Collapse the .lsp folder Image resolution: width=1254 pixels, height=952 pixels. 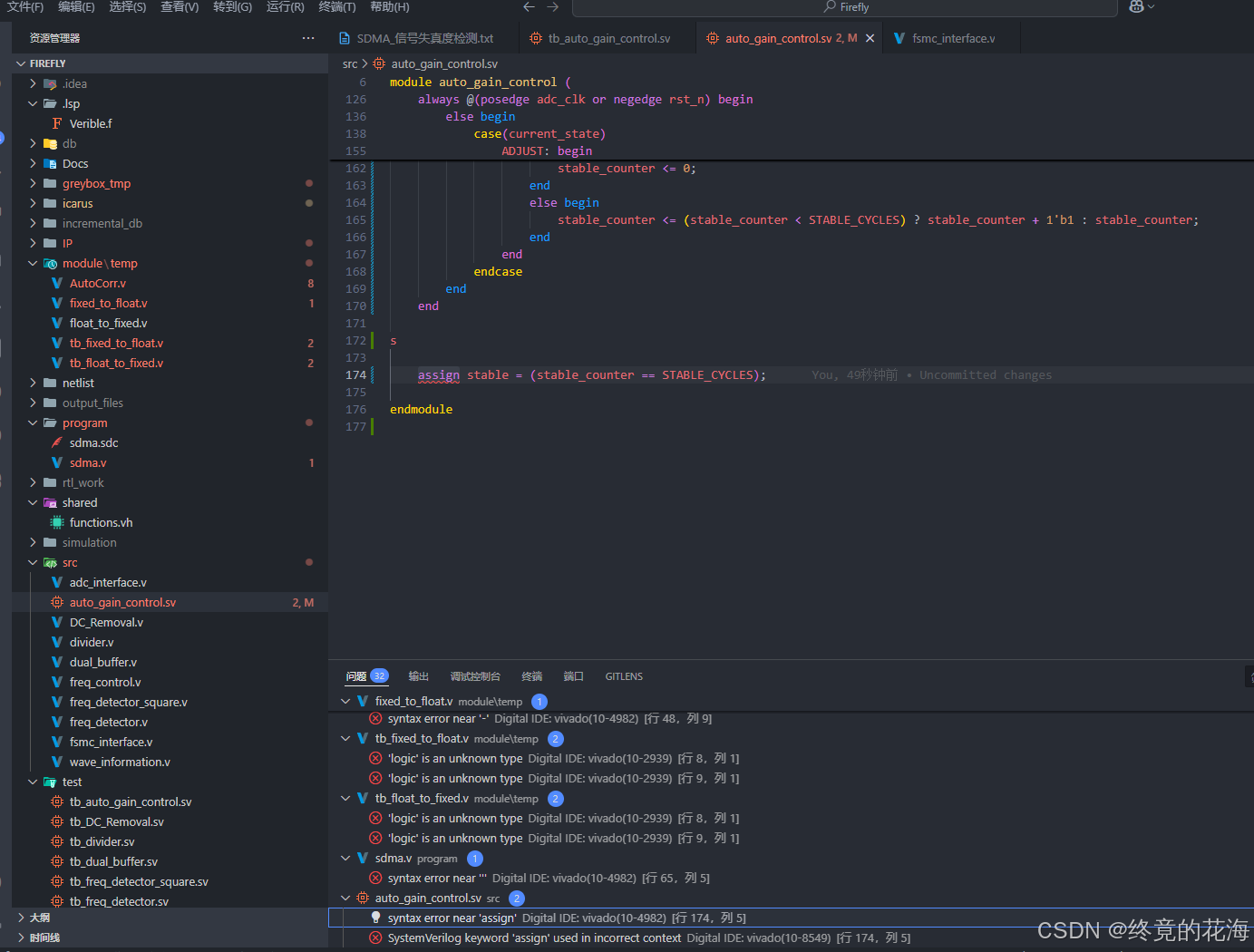click(34, 103)
